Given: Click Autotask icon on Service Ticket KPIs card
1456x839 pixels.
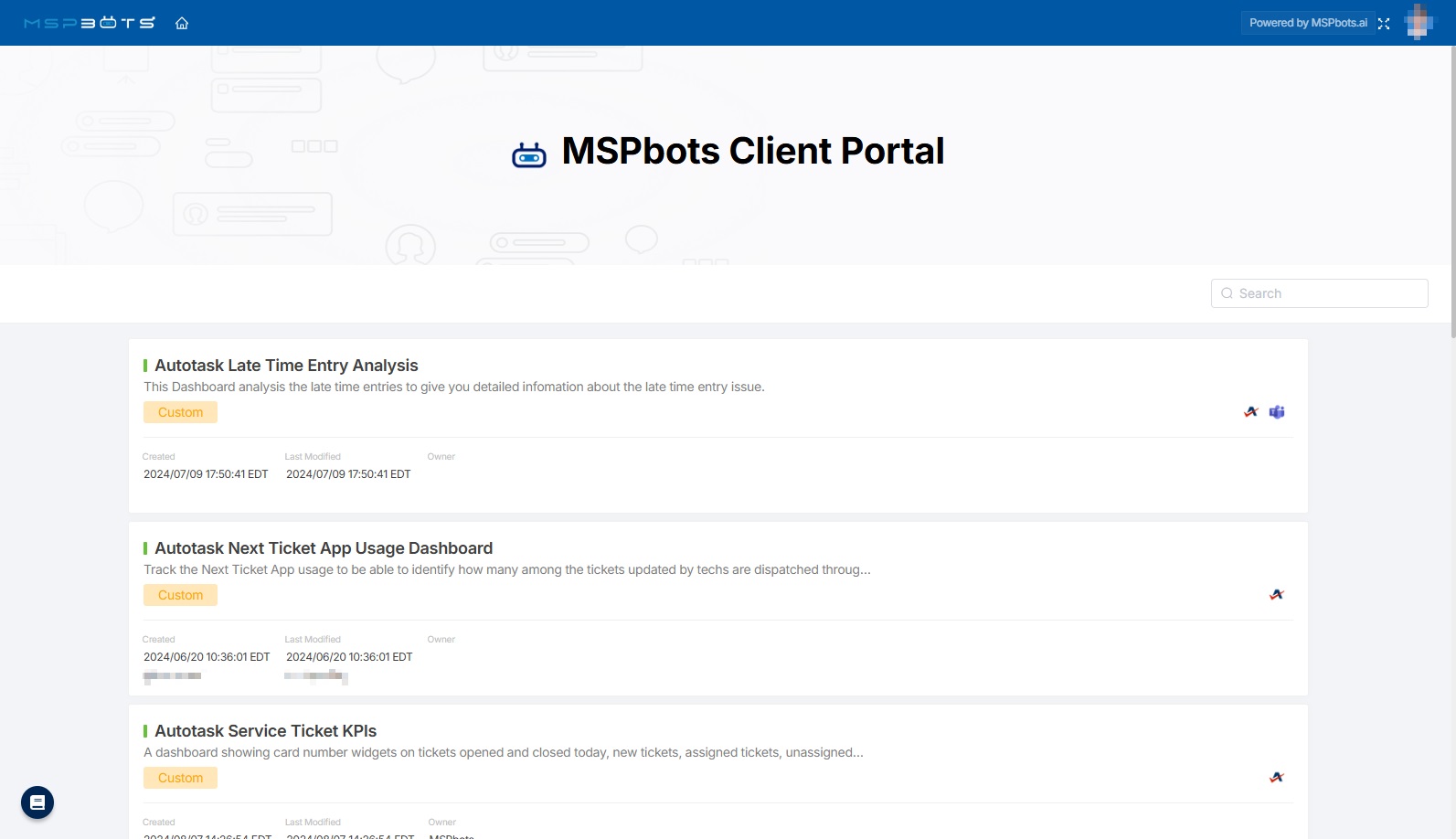Looking at the screenshot, I should click(1277, 778).
